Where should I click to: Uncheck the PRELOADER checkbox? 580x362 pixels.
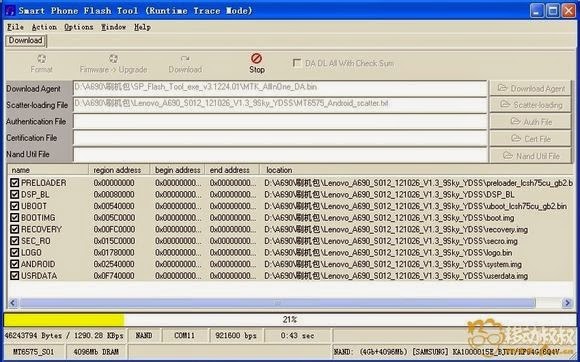point(14,183)
